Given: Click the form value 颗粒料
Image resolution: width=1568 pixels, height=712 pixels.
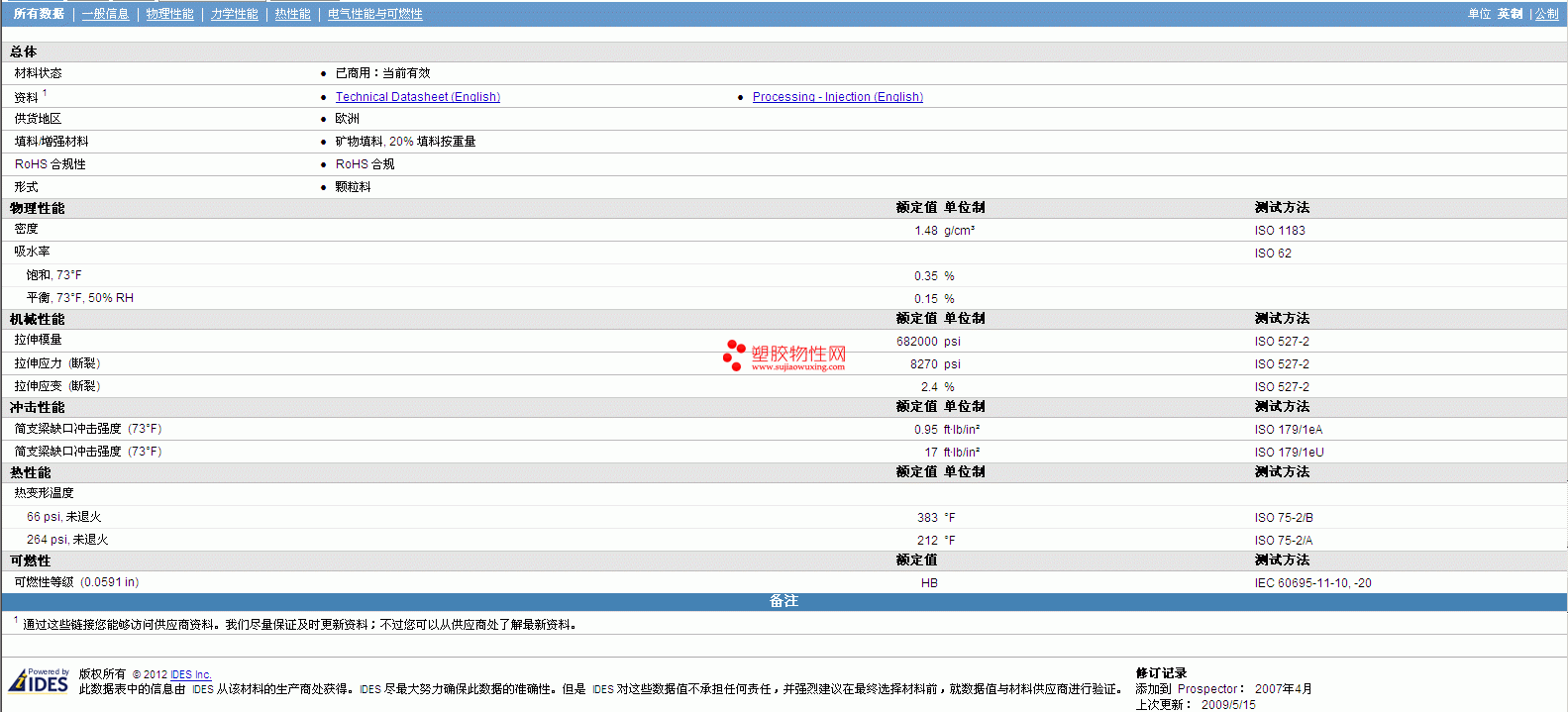Looking at the screenshot, I should pyautogui.click(x=353, y=187).
